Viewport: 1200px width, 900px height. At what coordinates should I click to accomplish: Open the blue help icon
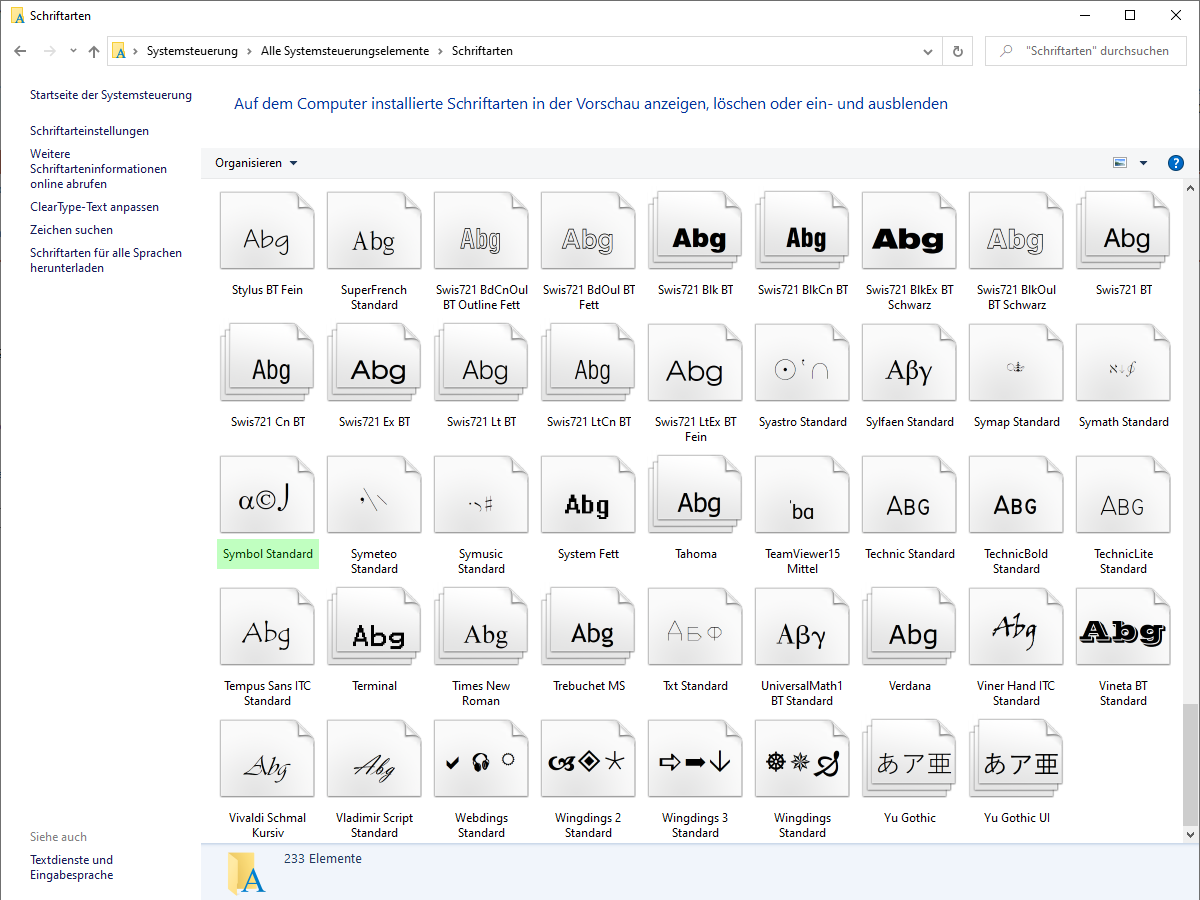point(1176,162)
